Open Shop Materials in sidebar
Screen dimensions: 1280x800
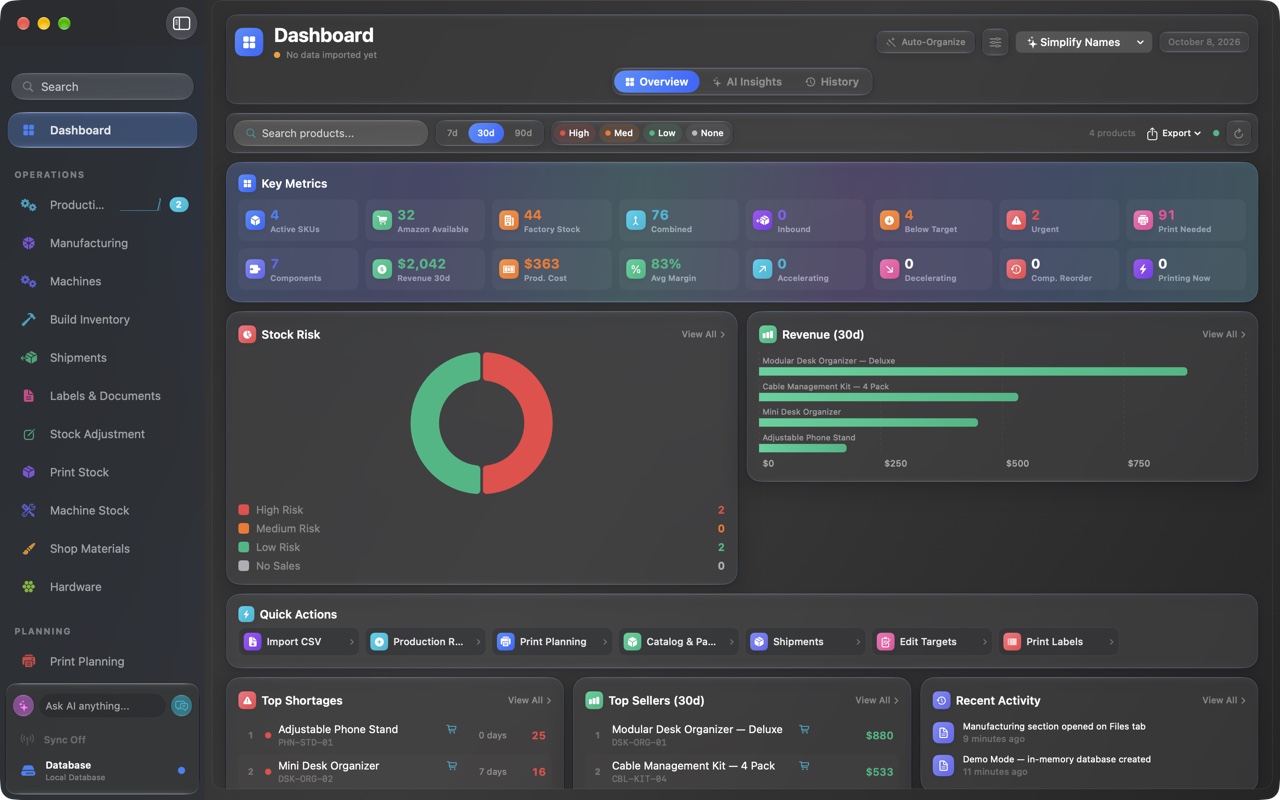102,548
